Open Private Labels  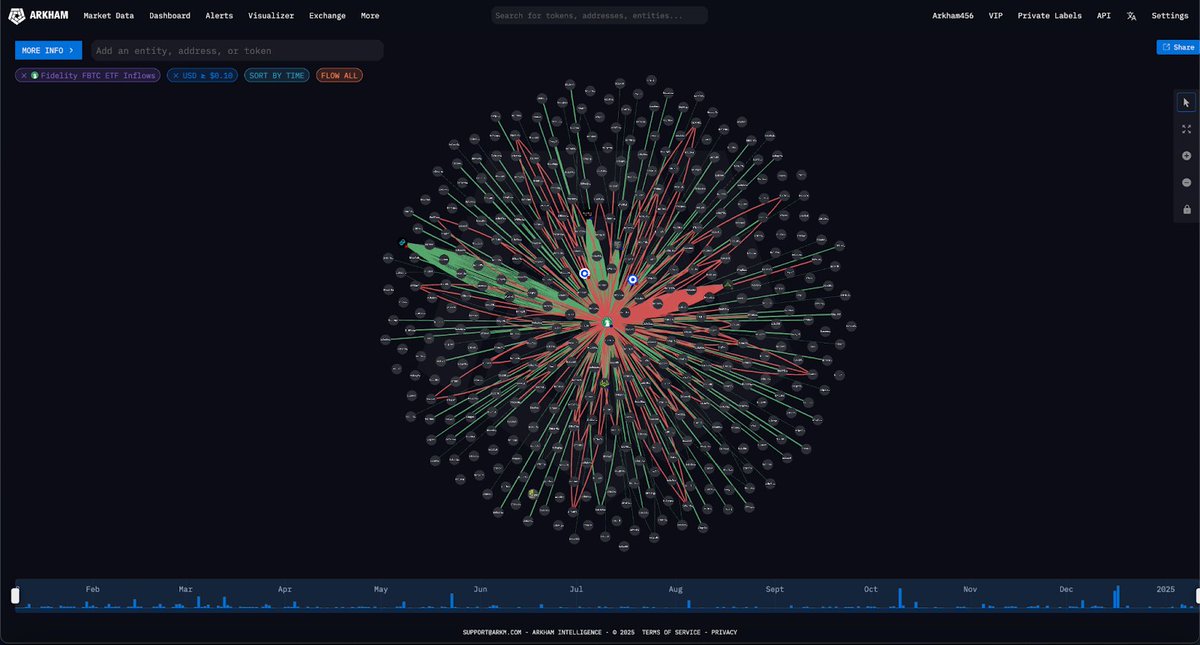coord(1050,16)
